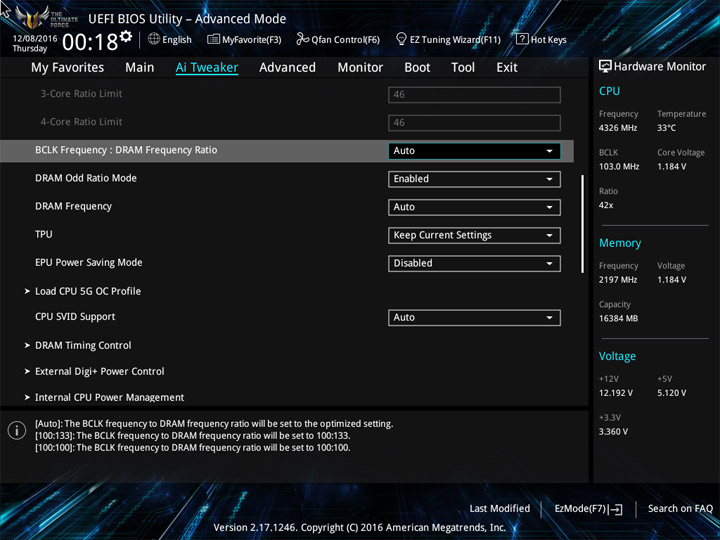Image resolution: width=720 pixels, height=540 pixels.
Task: Click the CPU temperature value 33°C
Action: pyautogui.click(x=666, y=128)
